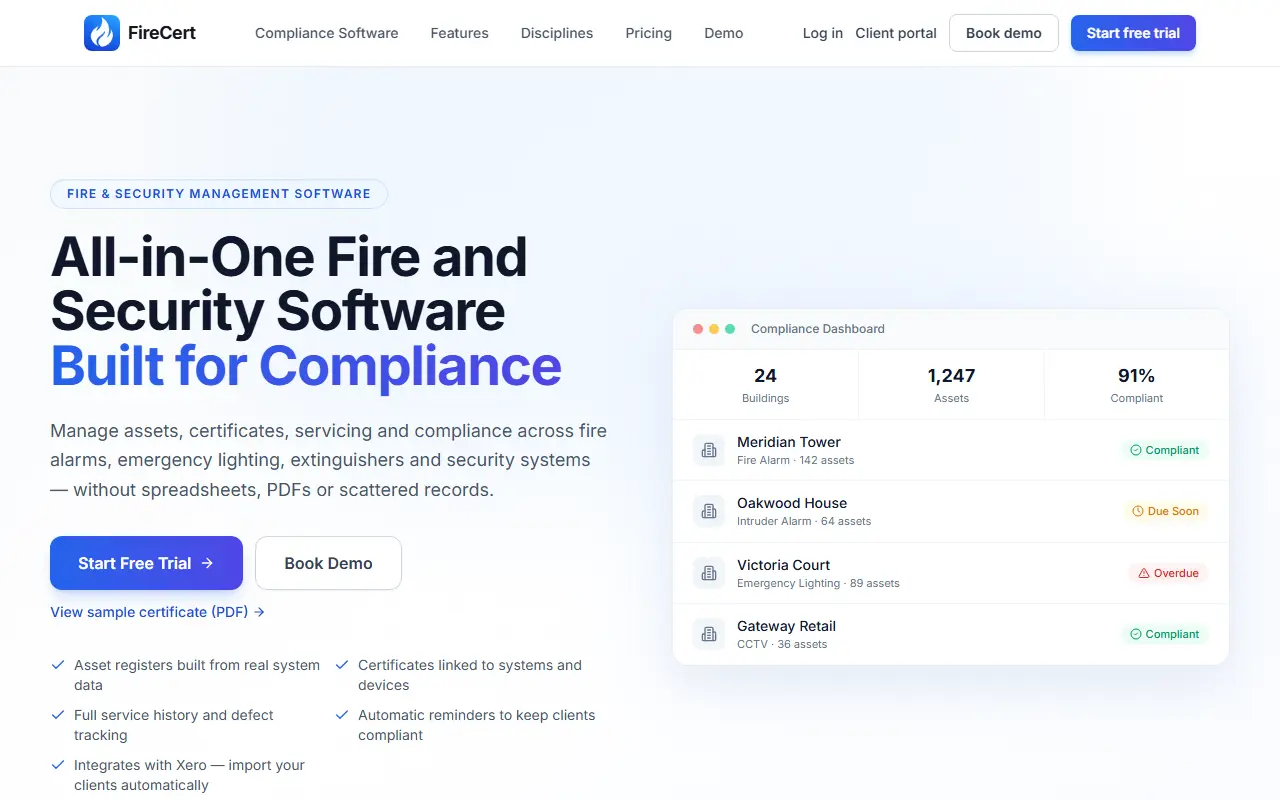
Task: Click the building icon beside Gateway Retail
Action: click(709, 634)
